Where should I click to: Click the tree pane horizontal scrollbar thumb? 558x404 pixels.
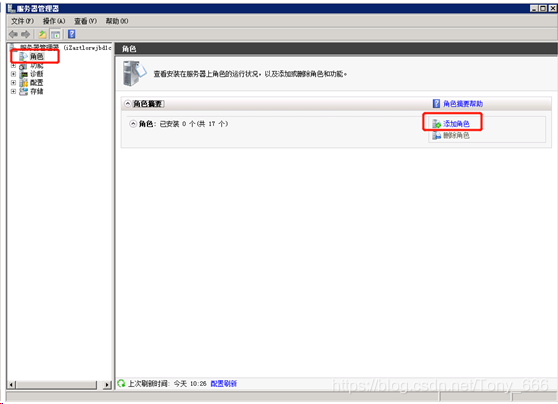click(57, 385)
